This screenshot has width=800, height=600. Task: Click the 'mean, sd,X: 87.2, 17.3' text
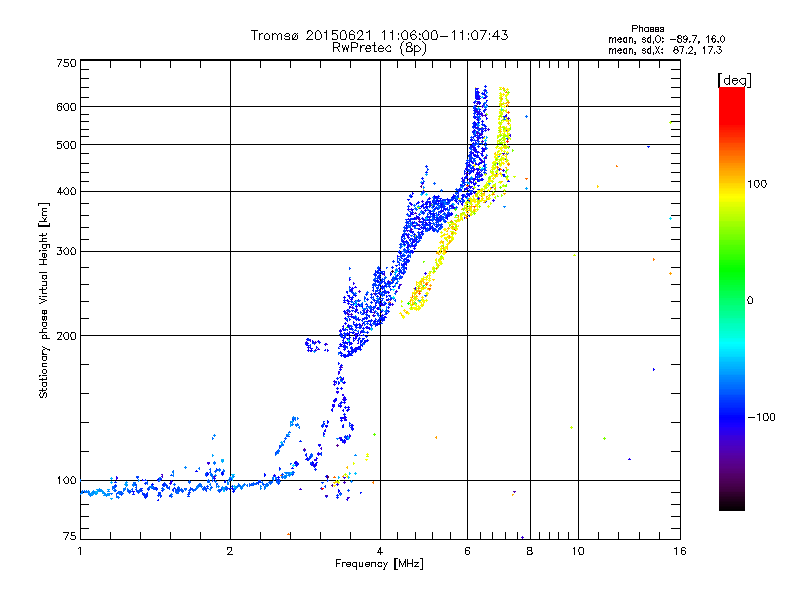point(665,50)
